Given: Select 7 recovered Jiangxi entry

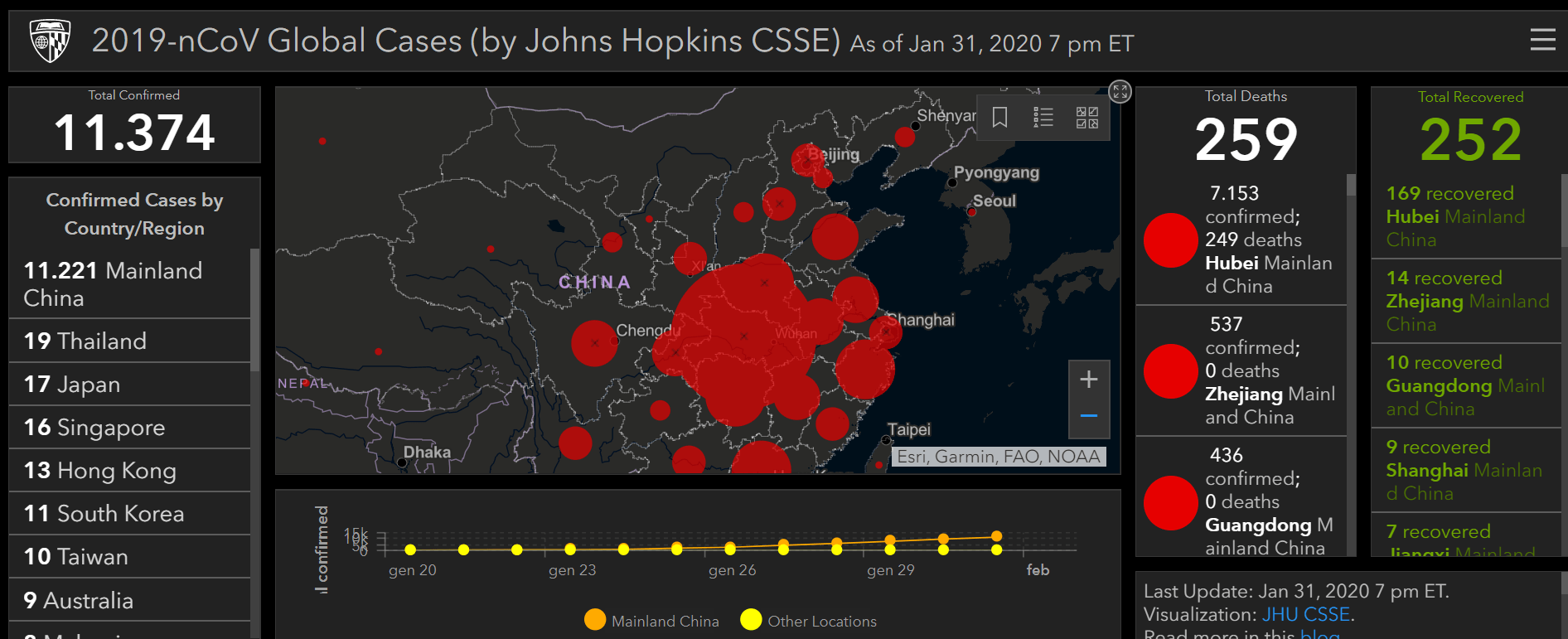Looking at the screenshot, I should [x=1465, y=535].
